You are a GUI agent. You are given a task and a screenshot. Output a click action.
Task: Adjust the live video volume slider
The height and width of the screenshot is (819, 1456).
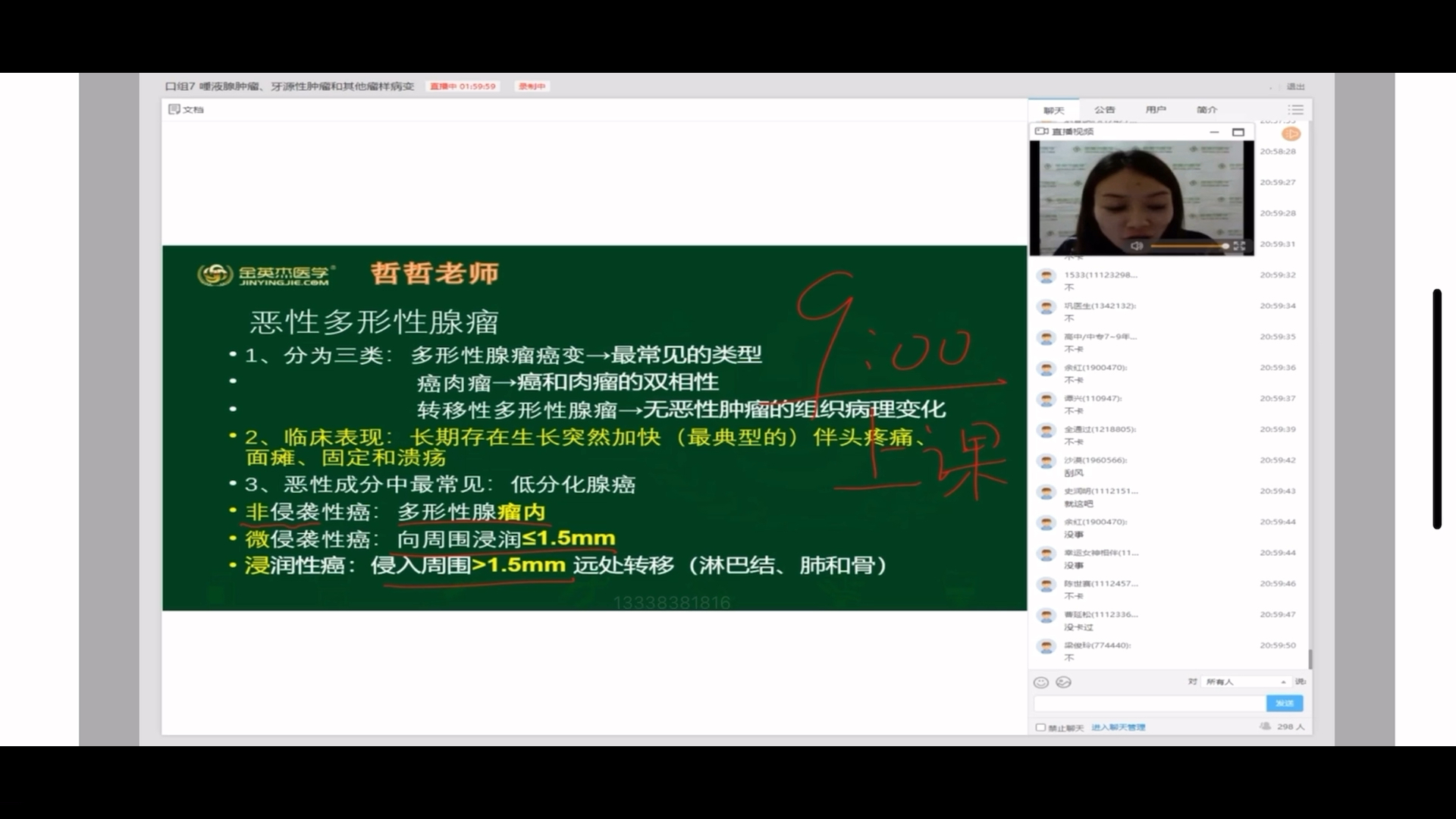coord(1188,246)
